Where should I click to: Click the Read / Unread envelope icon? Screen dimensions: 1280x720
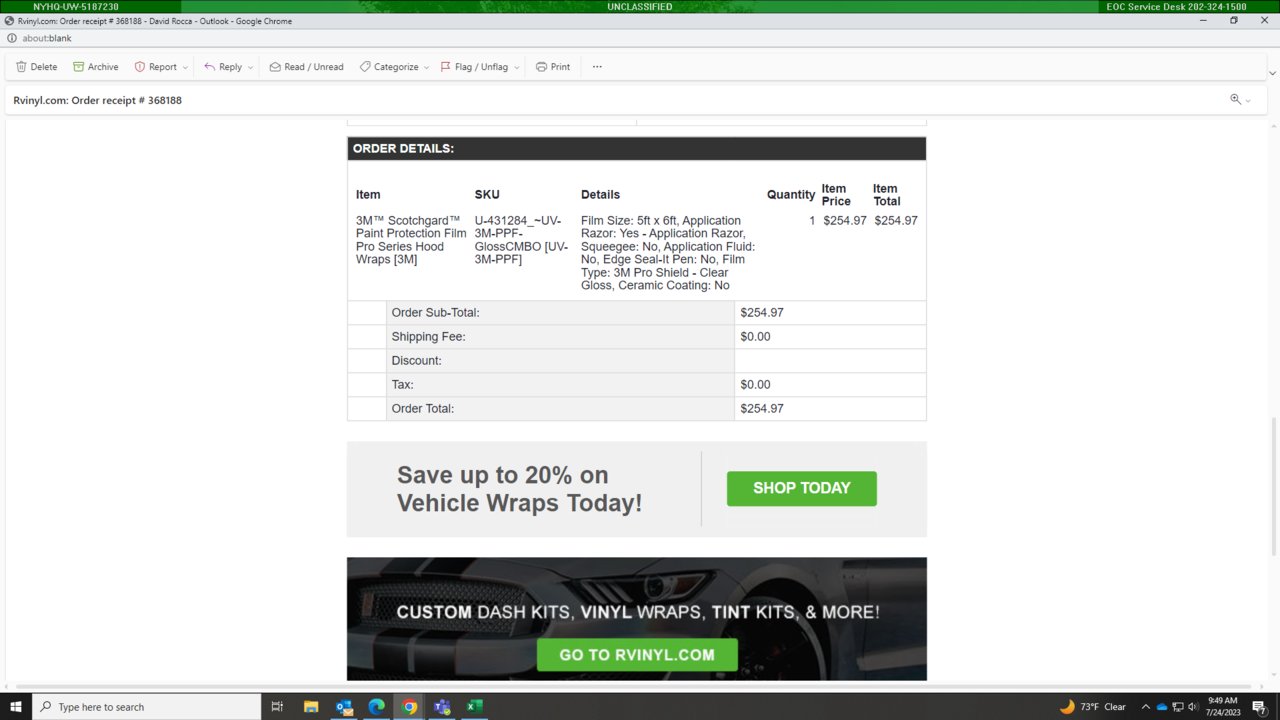[x=275, y=67]
